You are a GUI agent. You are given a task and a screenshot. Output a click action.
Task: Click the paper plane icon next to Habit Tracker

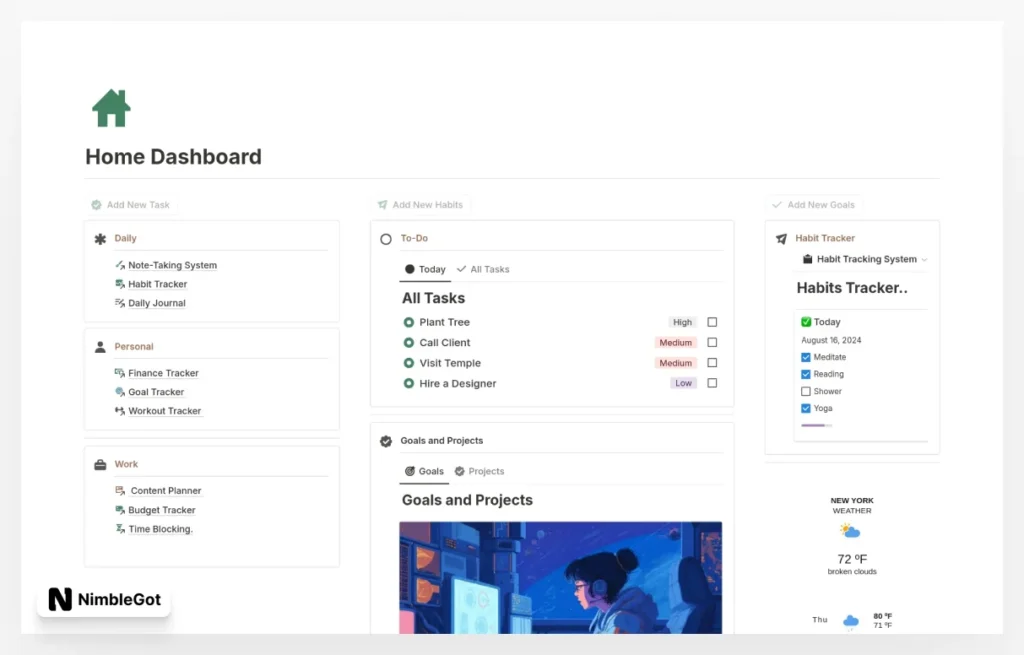coord(782,238)
